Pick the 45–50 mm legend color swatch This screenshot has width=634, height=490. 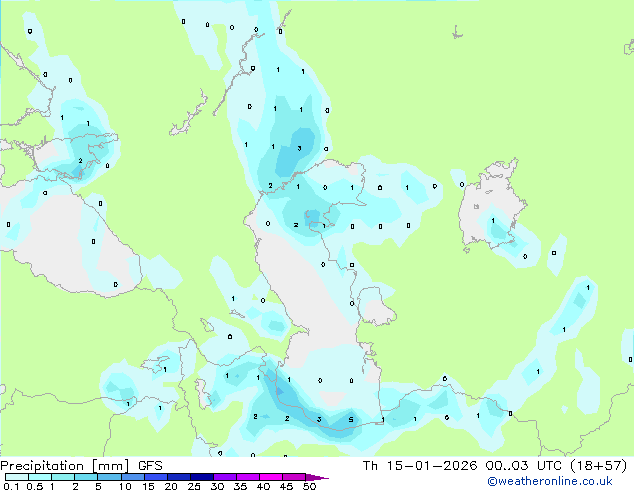(x=294, y=477)
